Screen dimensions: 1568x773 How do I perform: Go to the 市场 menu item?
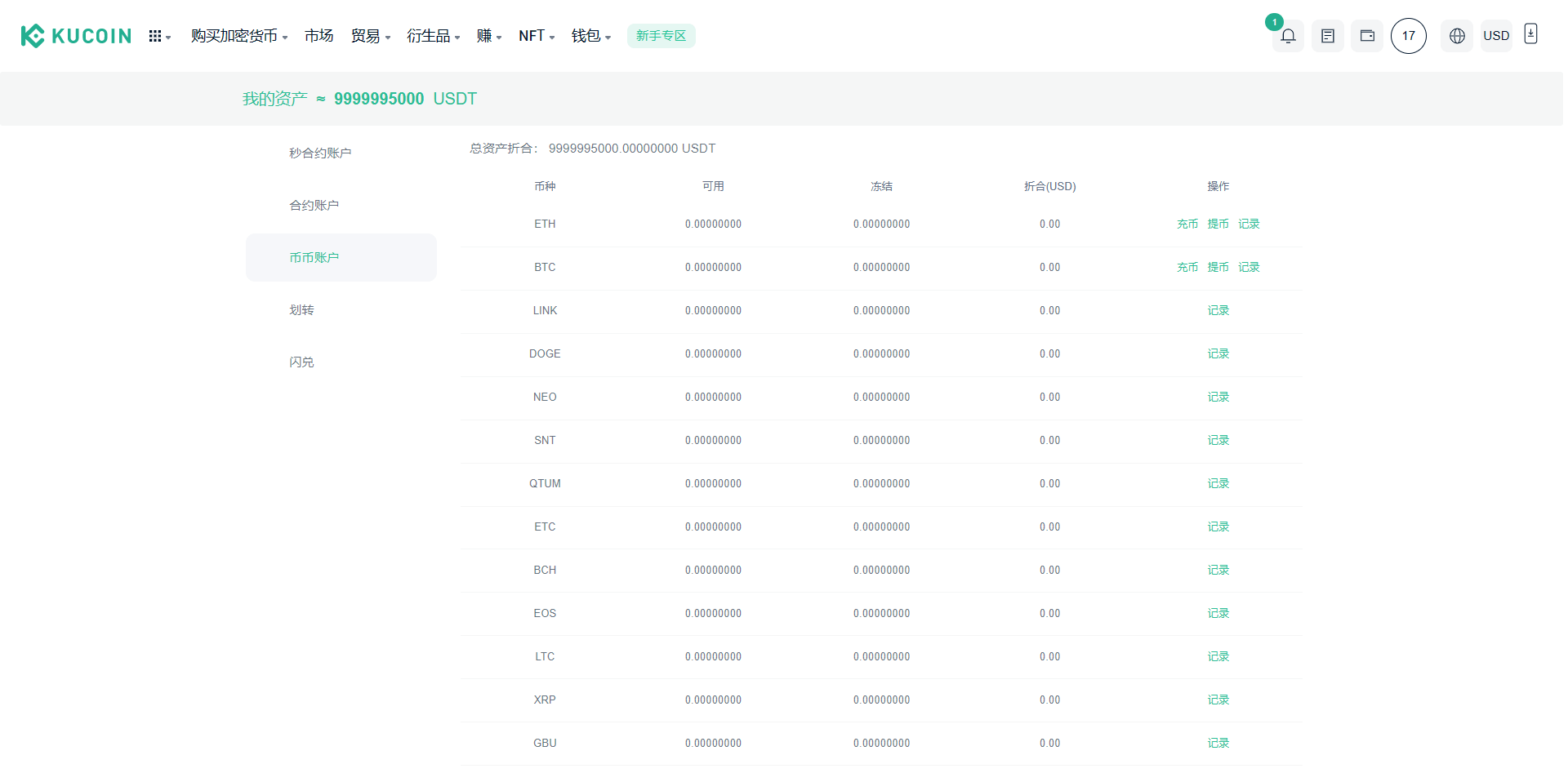[318, 36]
